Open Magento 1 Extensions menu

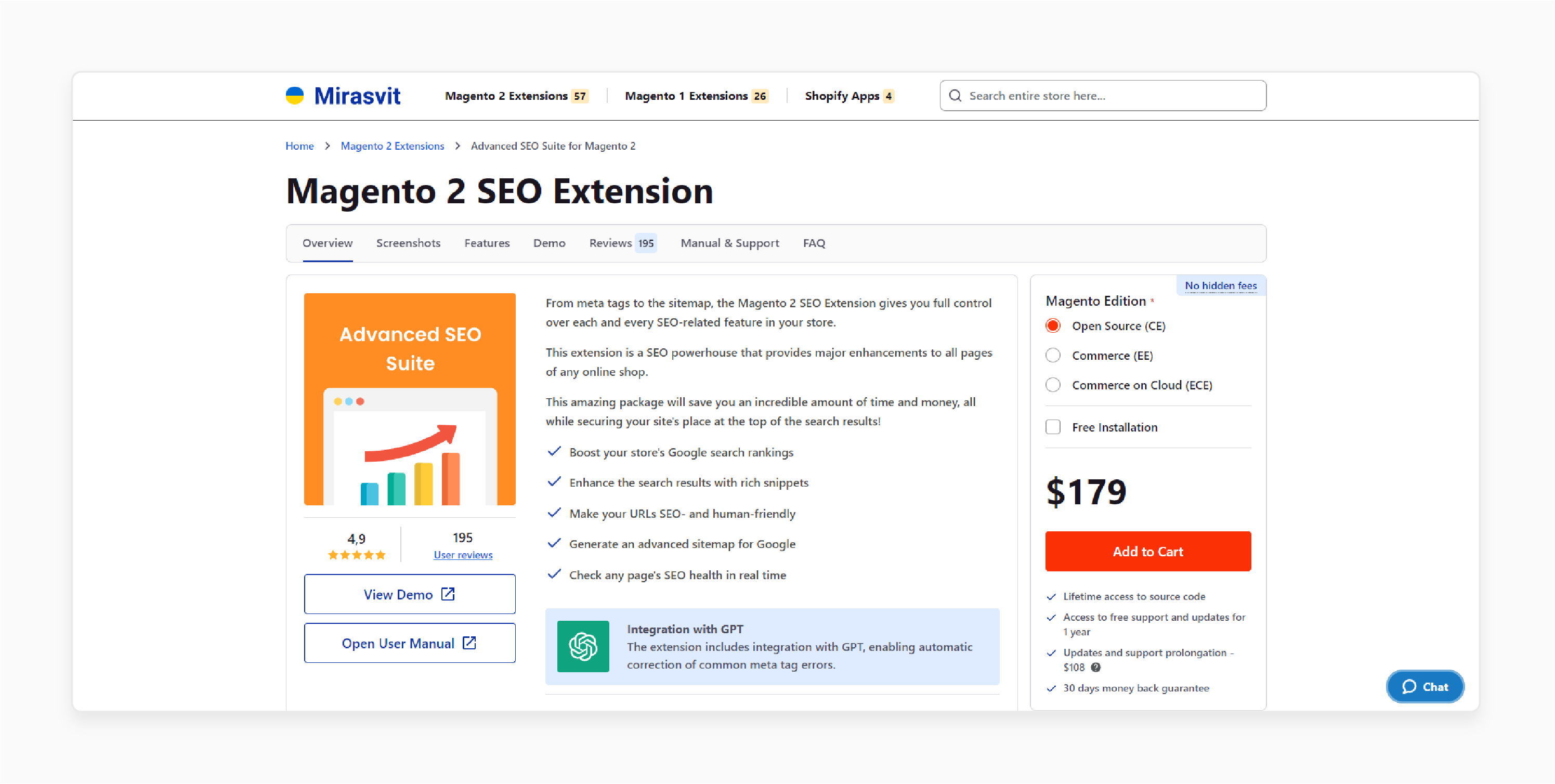tap(697, 95)
